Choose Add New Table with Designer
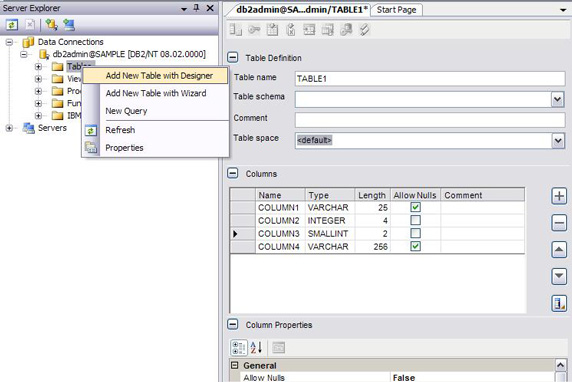This screenshot has height=382, width=572. pyautogui.click(x=155, y=76)
